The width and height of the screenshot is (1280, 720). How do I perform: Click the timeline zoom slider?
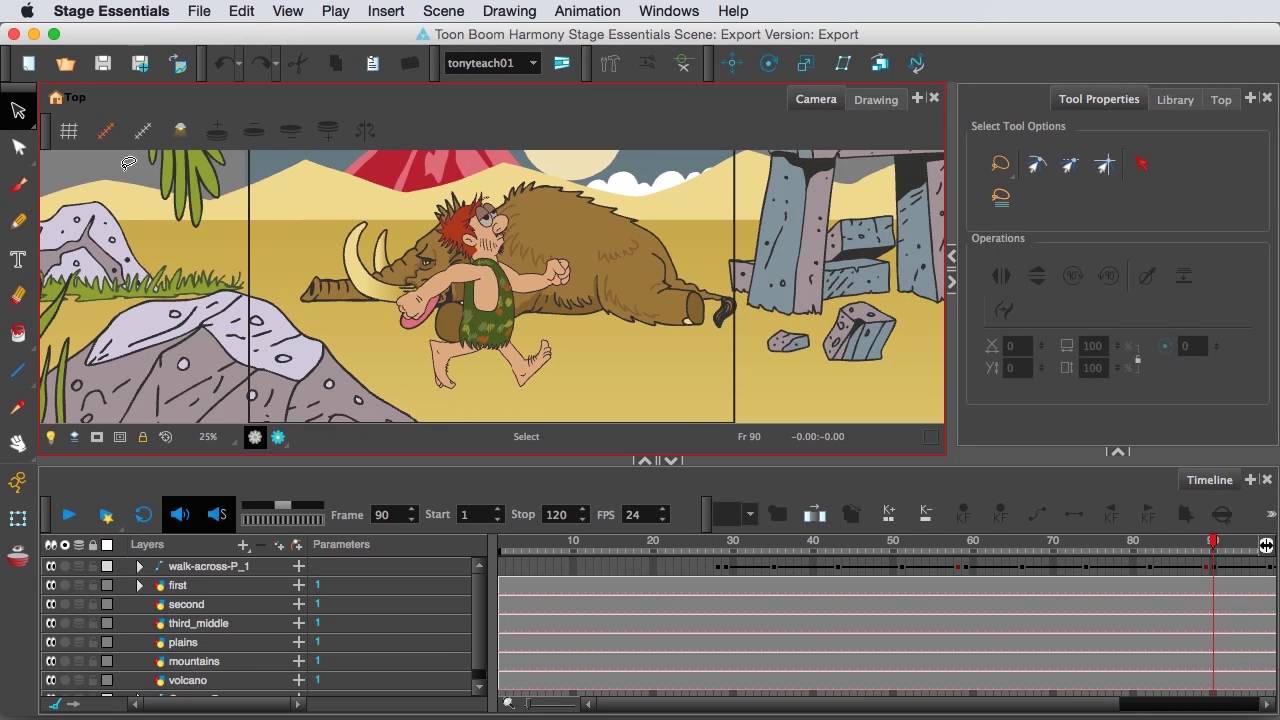pyautogui.click(x=552, y=704)
